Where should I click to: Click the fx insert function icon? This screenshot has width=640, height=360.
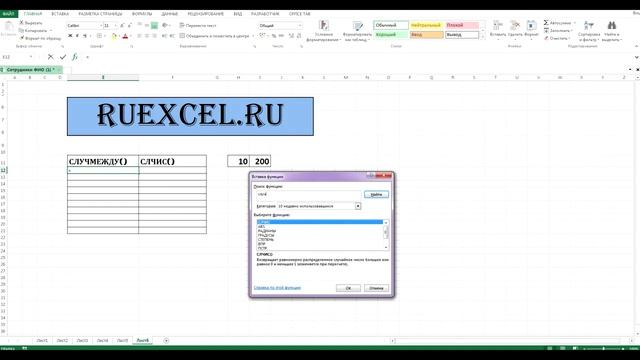75,57
